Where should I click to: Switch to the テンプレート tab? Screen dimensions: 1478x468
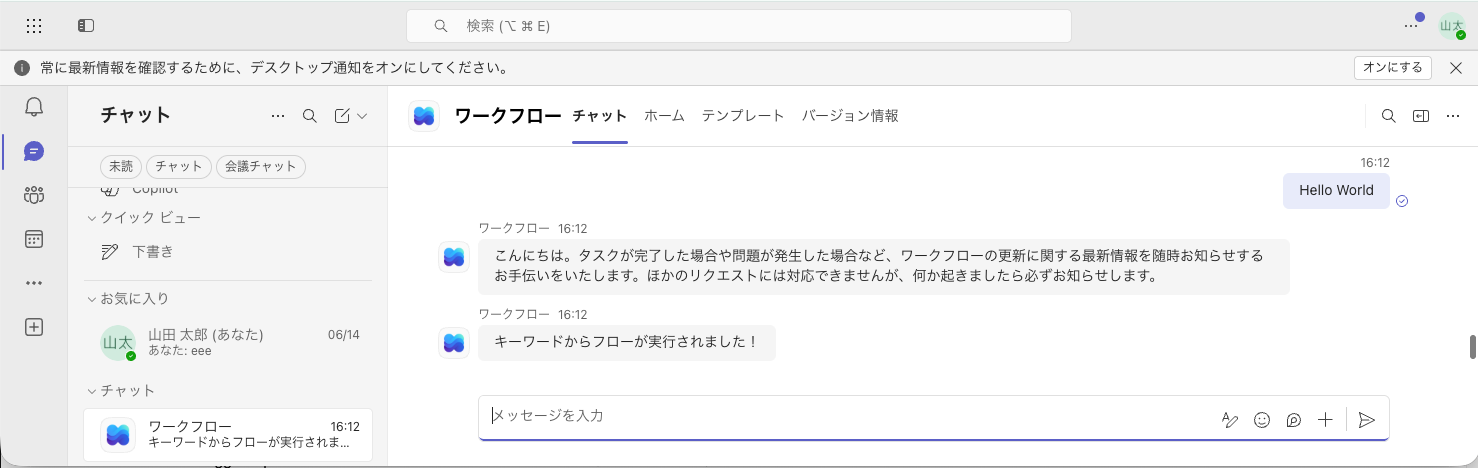743,116
